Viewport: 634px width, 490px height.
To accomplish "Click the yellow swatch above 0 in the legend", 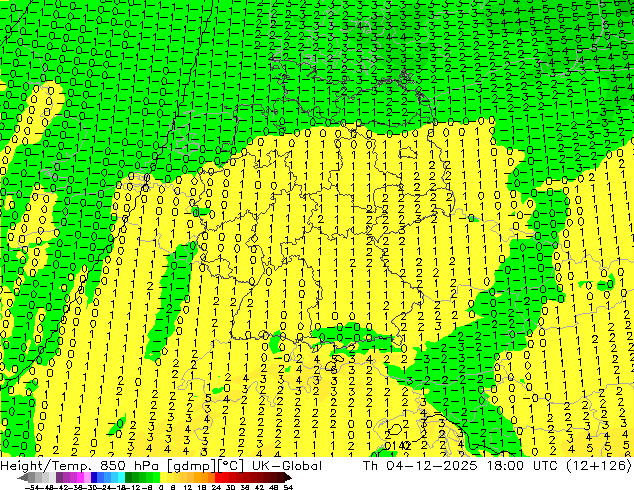I will pos(163,477).
